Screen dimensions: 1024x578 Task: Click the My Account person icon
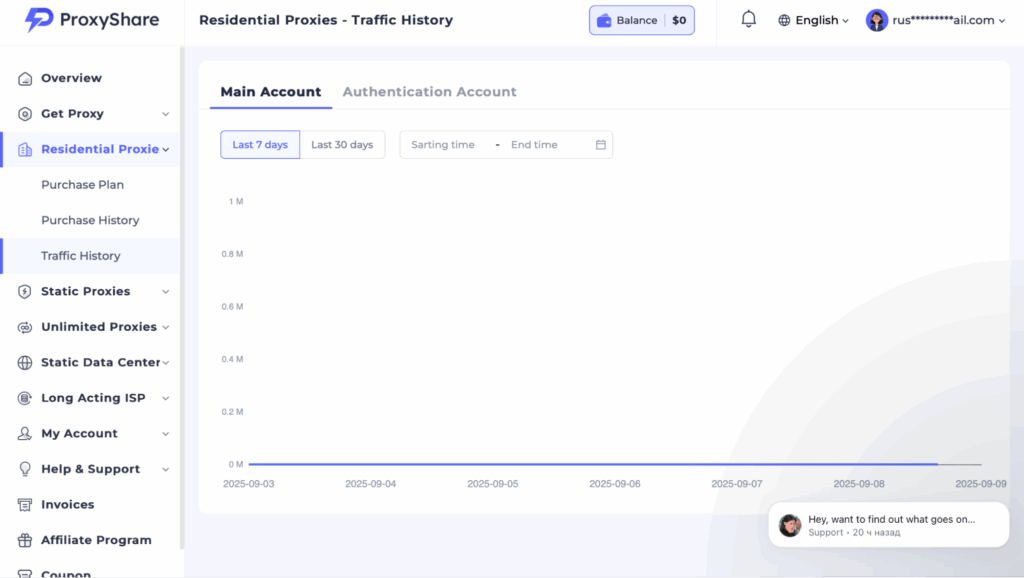pyautogui.click(x=25, y=434)
